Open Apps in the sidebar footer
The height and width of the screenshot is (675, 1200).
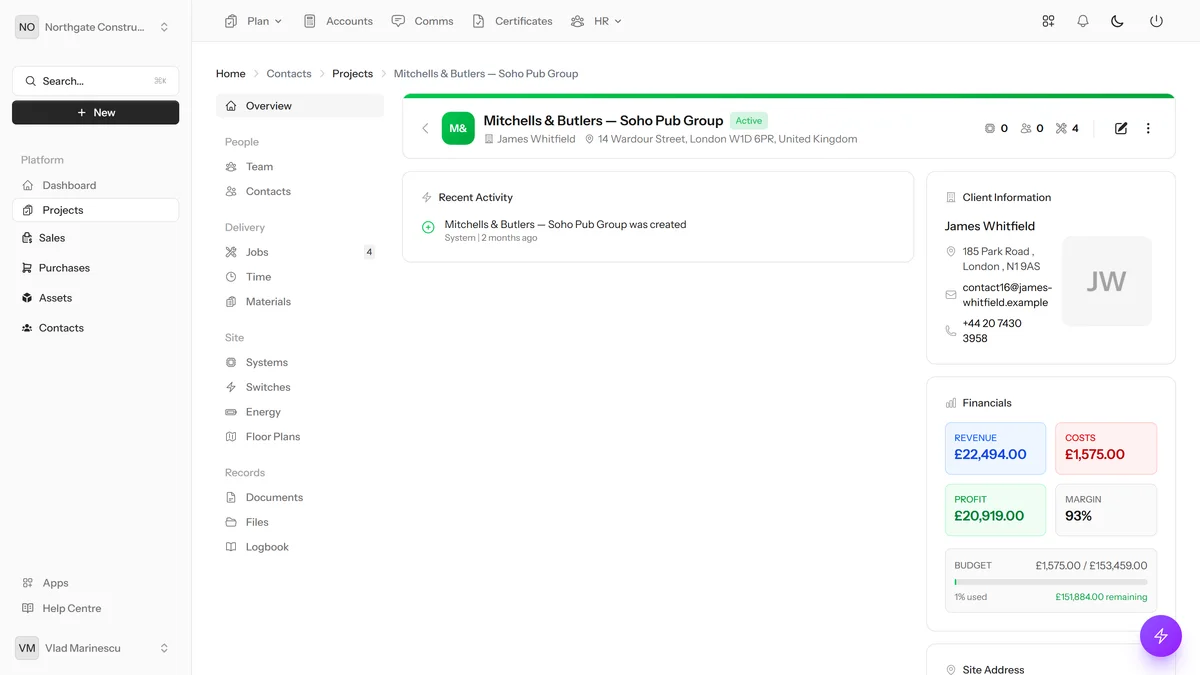point(95,583)
